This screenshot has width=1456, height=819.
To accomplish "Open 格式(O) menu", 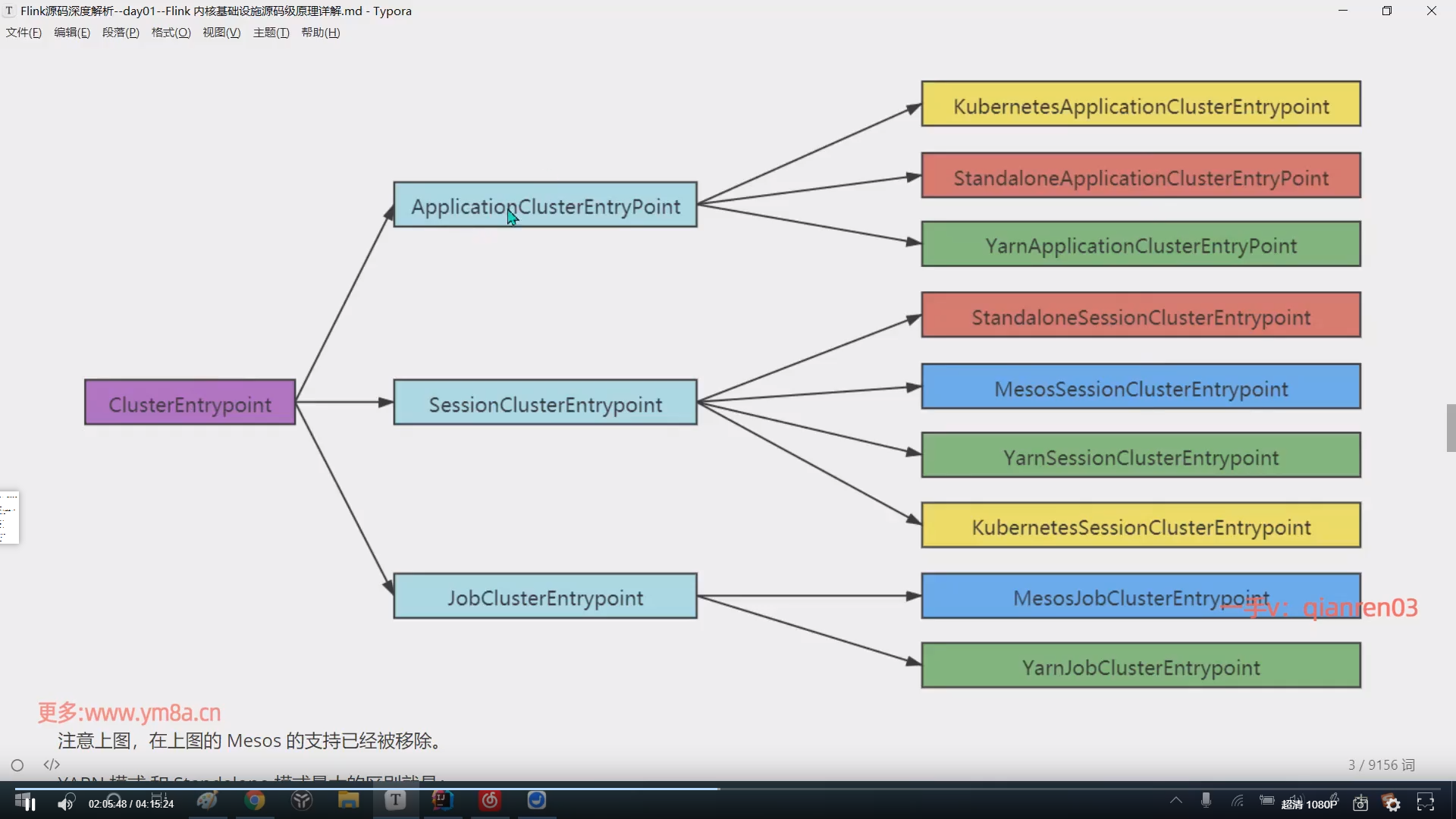I will point(171,33).
